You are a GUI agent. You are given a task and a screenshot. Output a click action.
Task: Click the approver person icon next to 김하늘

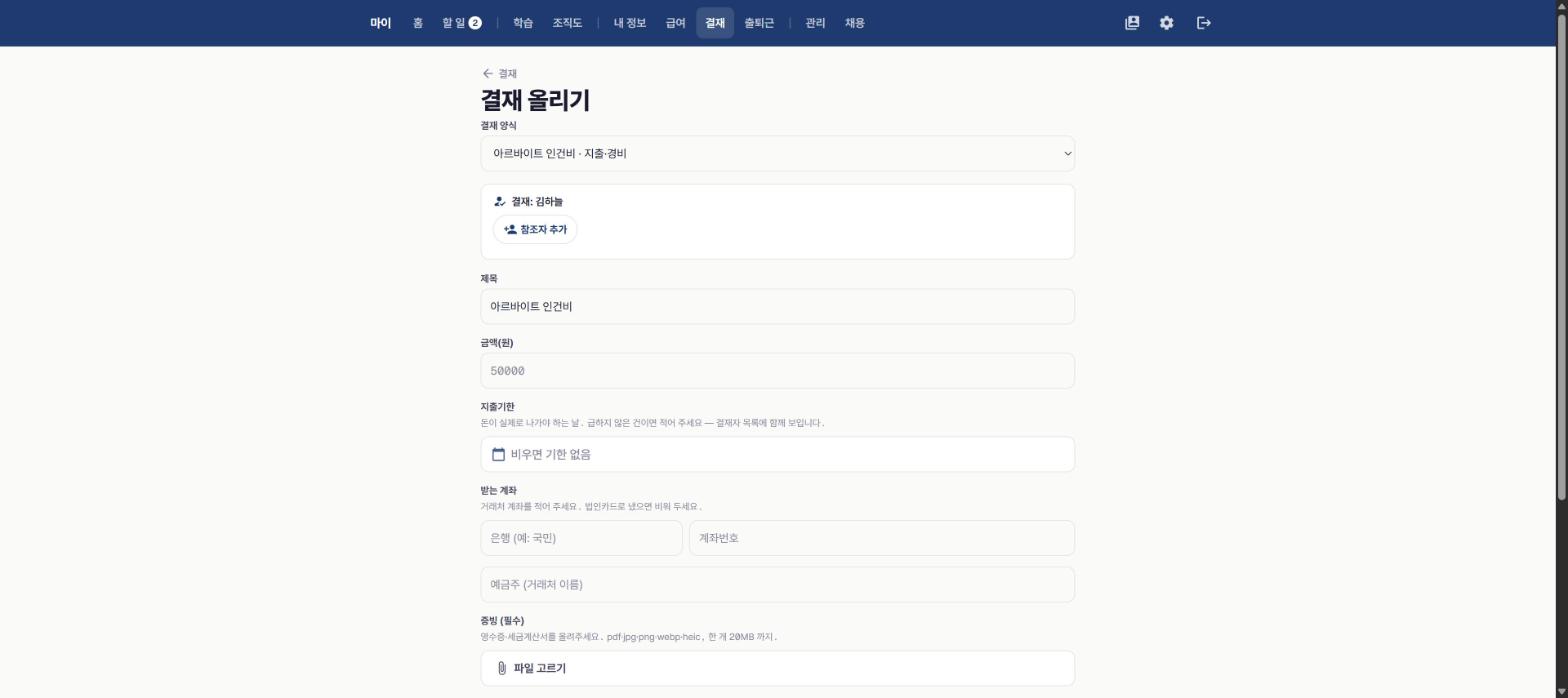pos(499,202)
